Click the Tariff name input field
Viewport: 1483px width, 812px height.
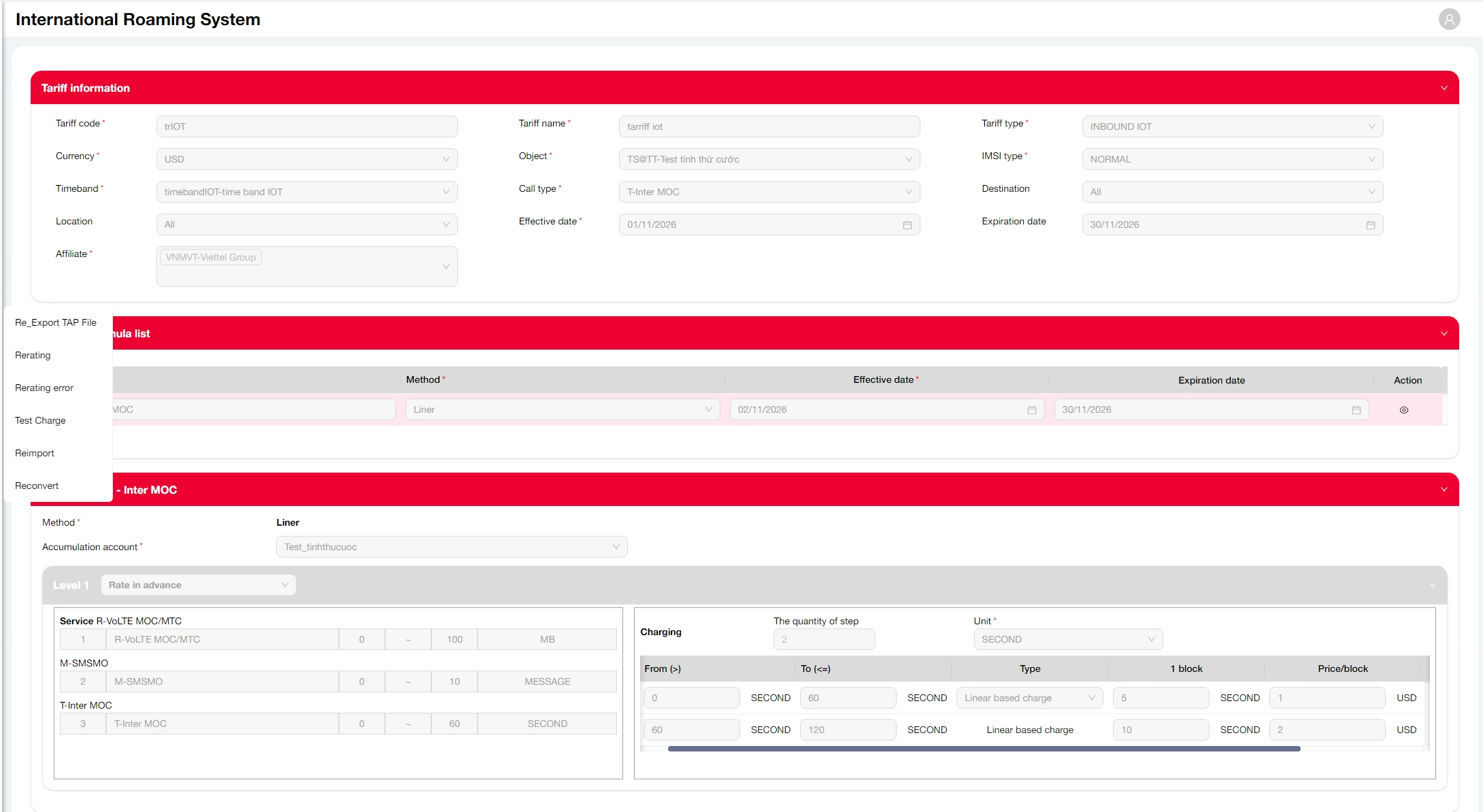769,126
